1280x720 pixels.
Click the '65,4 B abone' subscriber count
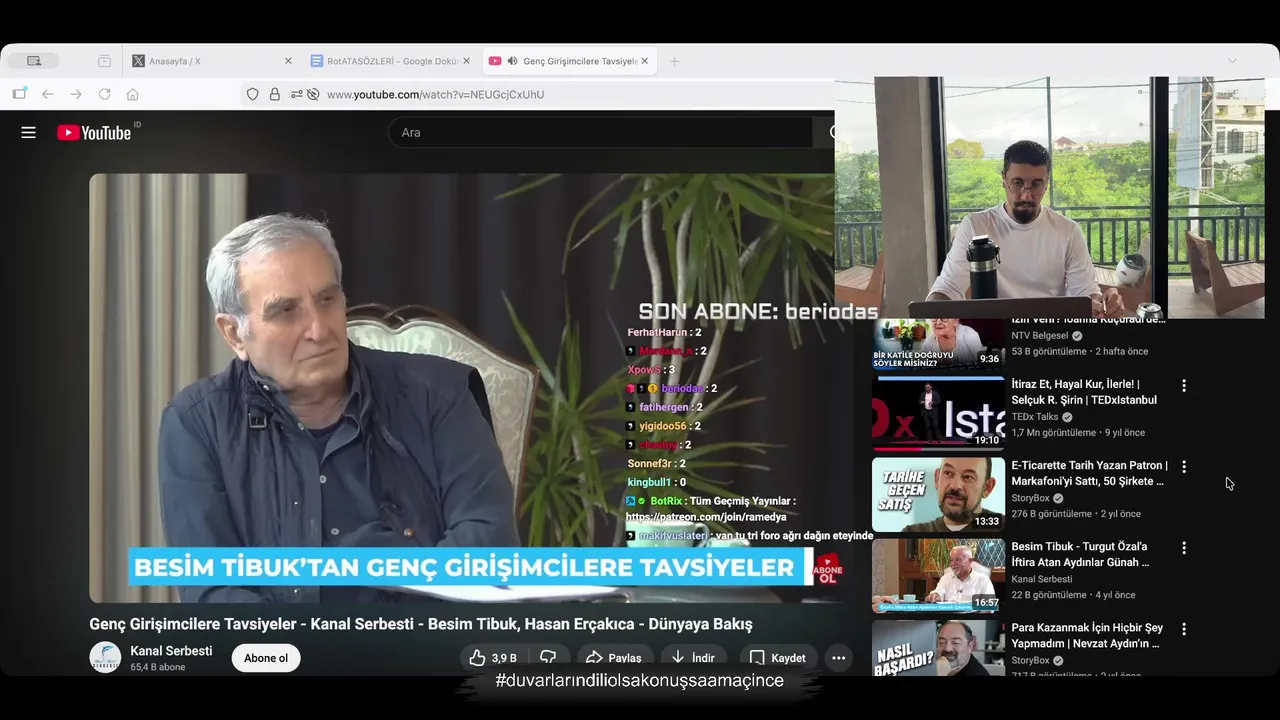click(x=157, y=667)
